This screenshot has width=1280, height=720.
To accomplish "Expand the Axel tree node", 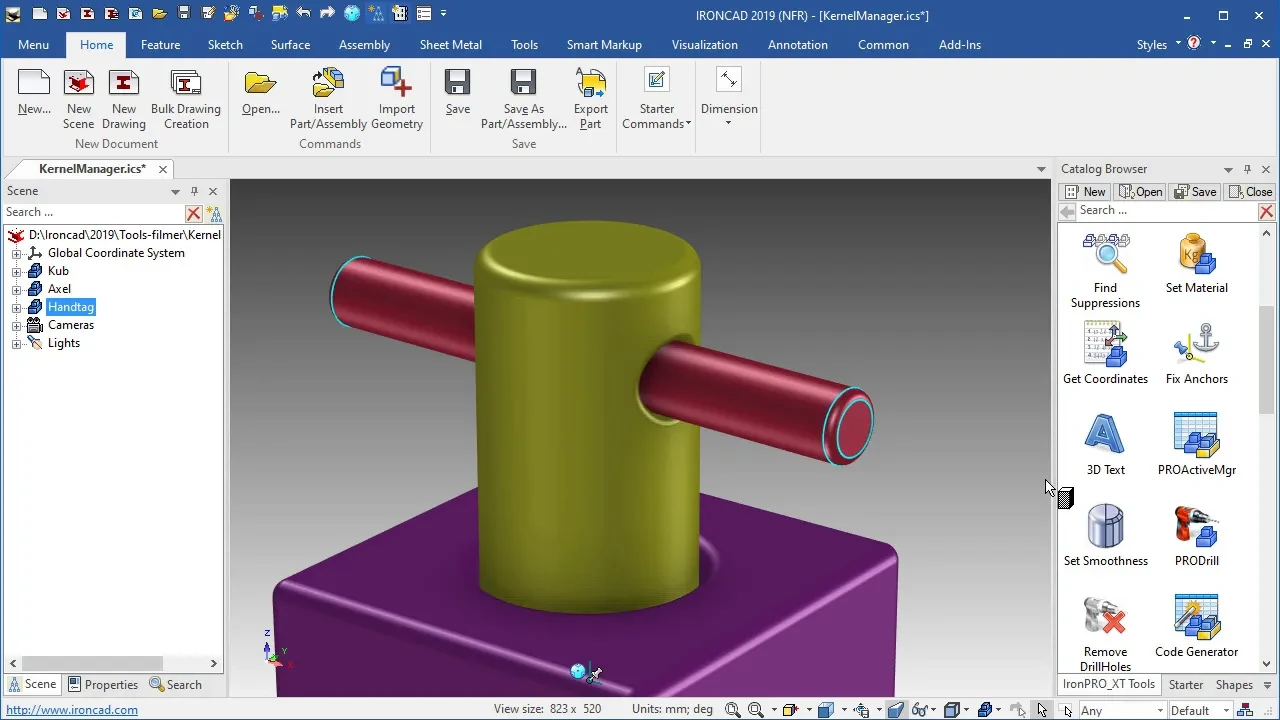I will pos(16,289).
